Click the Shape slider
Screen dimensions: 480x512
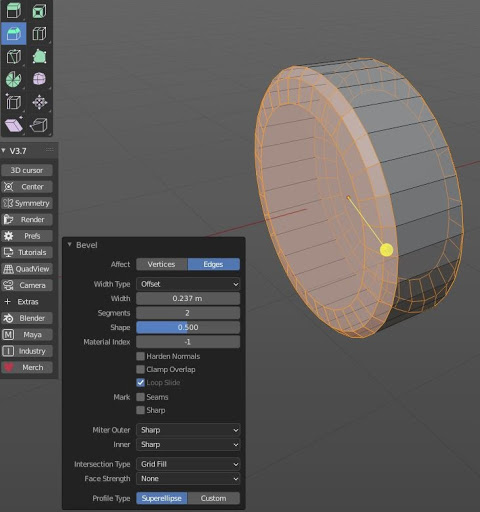click(x=188, y=327)
